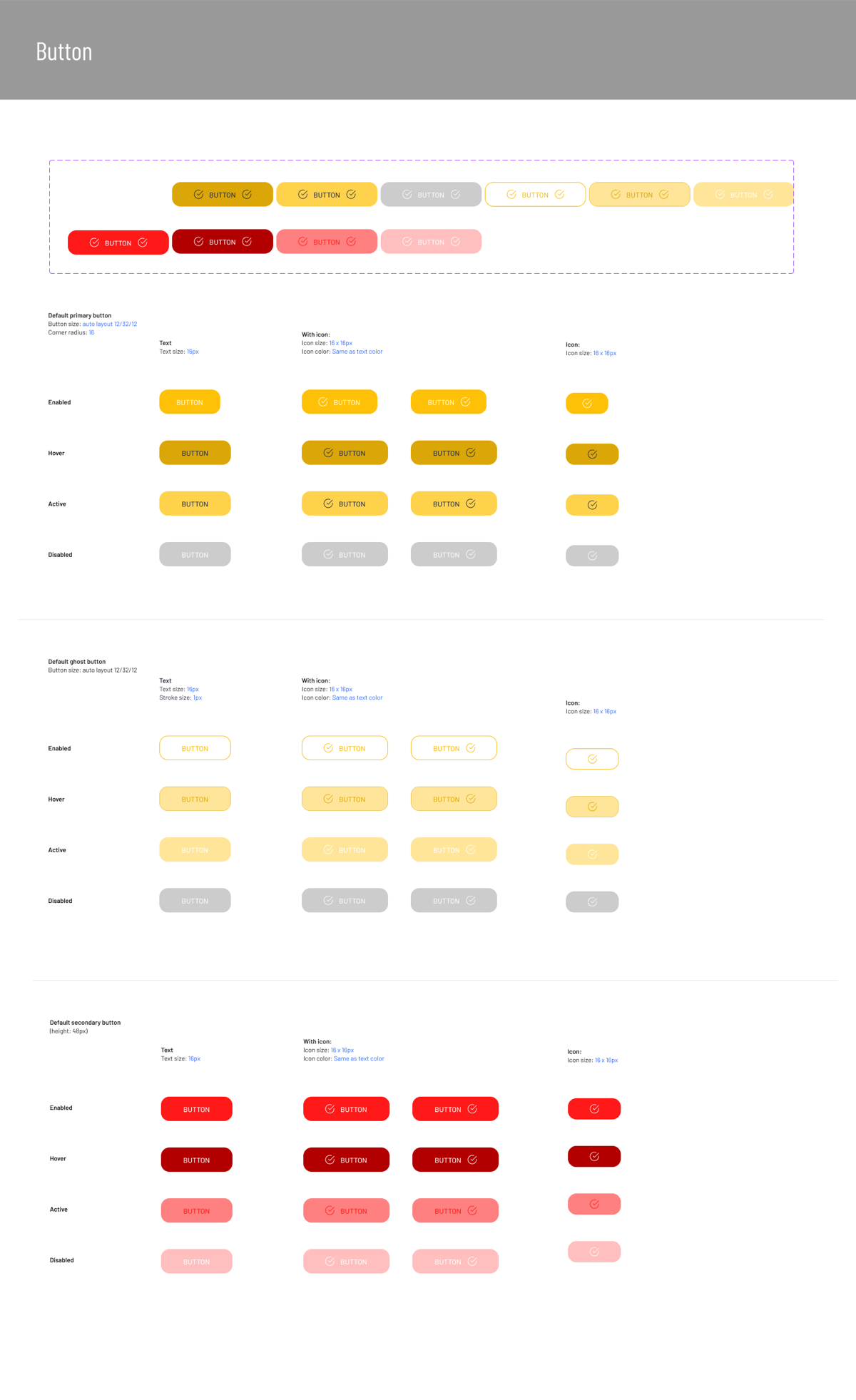Viewport: 856px width, 1400px height.
Task: Click the dark gold icon-only primary Hover button
Action: (591, 454)
